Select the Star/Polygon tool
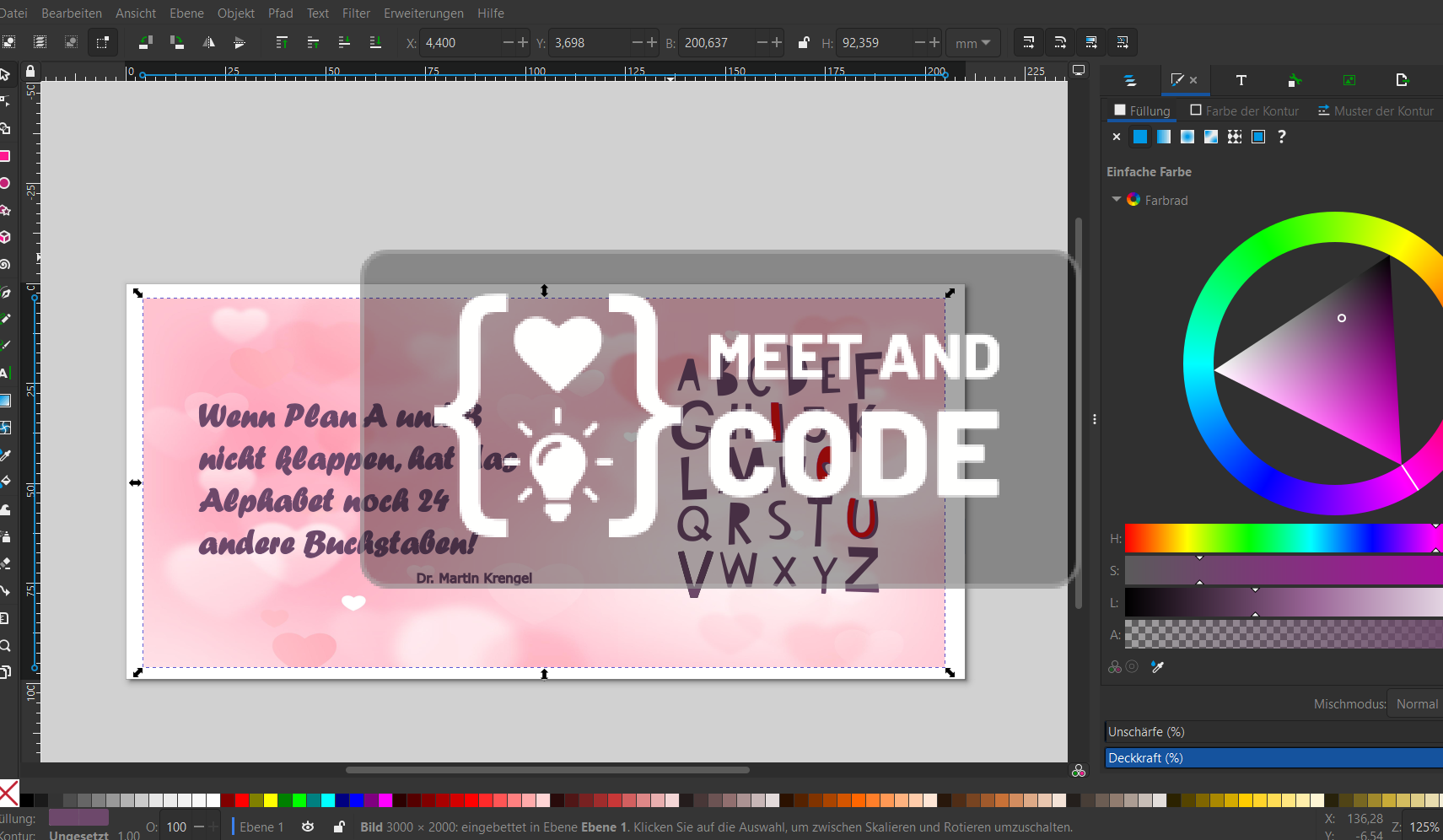This screenshot has width=1443, height=840. [x=4, y=210]
